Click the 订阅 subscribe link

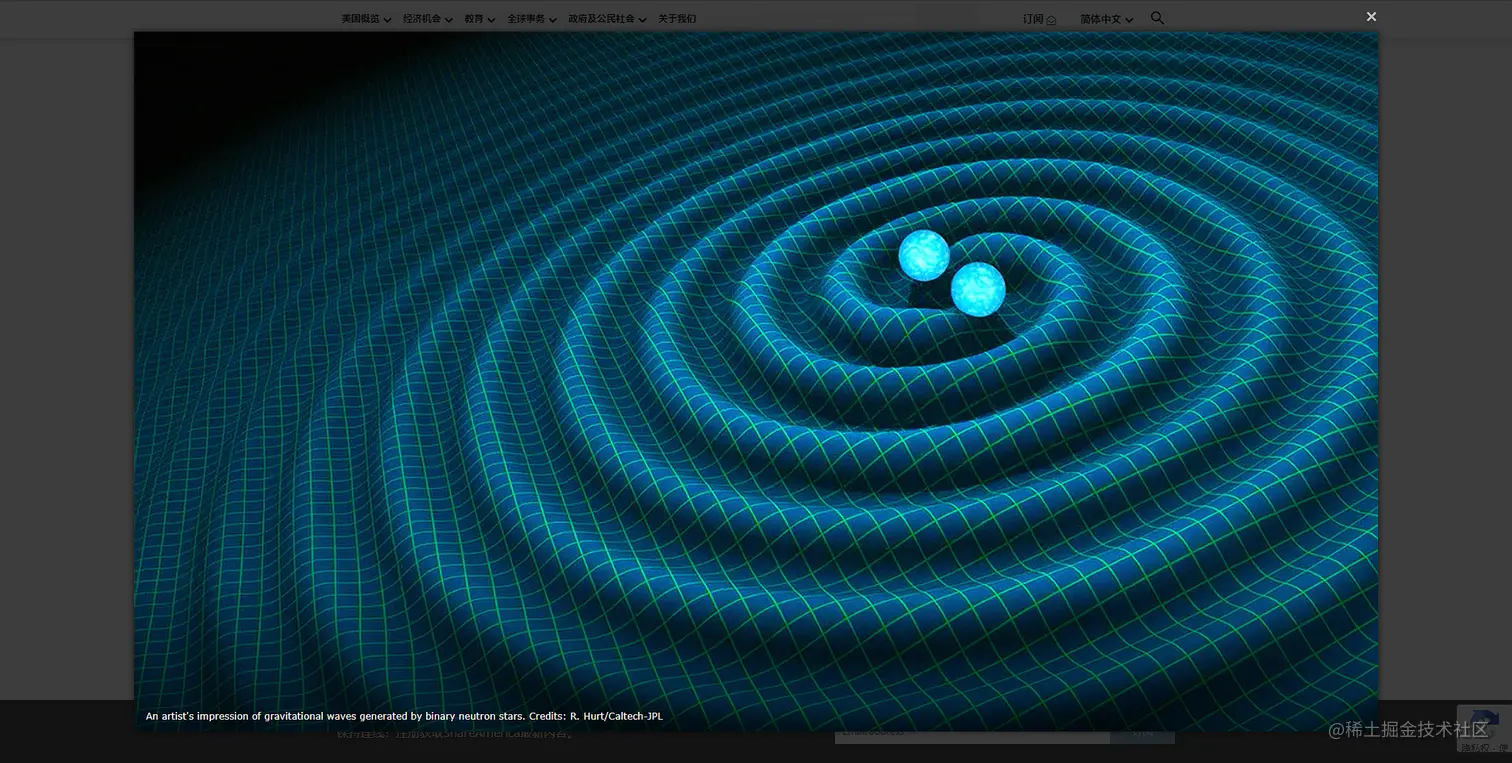click(1040, 19)
